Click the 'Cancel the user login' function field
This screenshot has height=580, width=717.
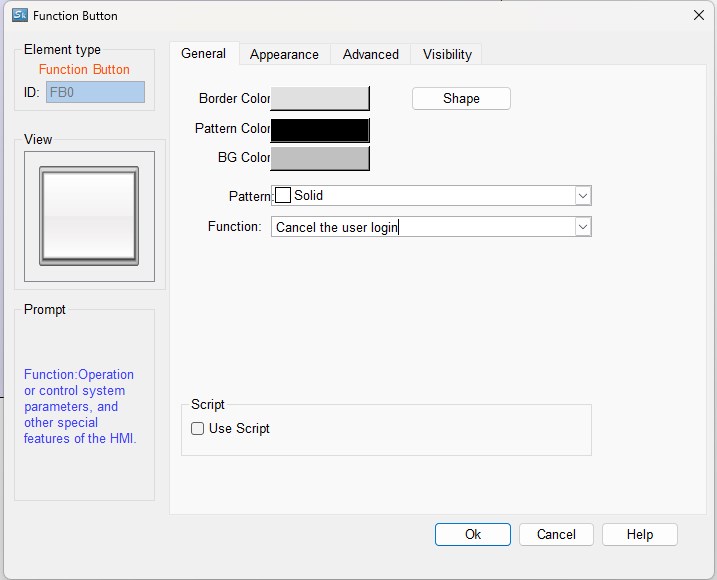pyautogui.click(x=420, y=227)
